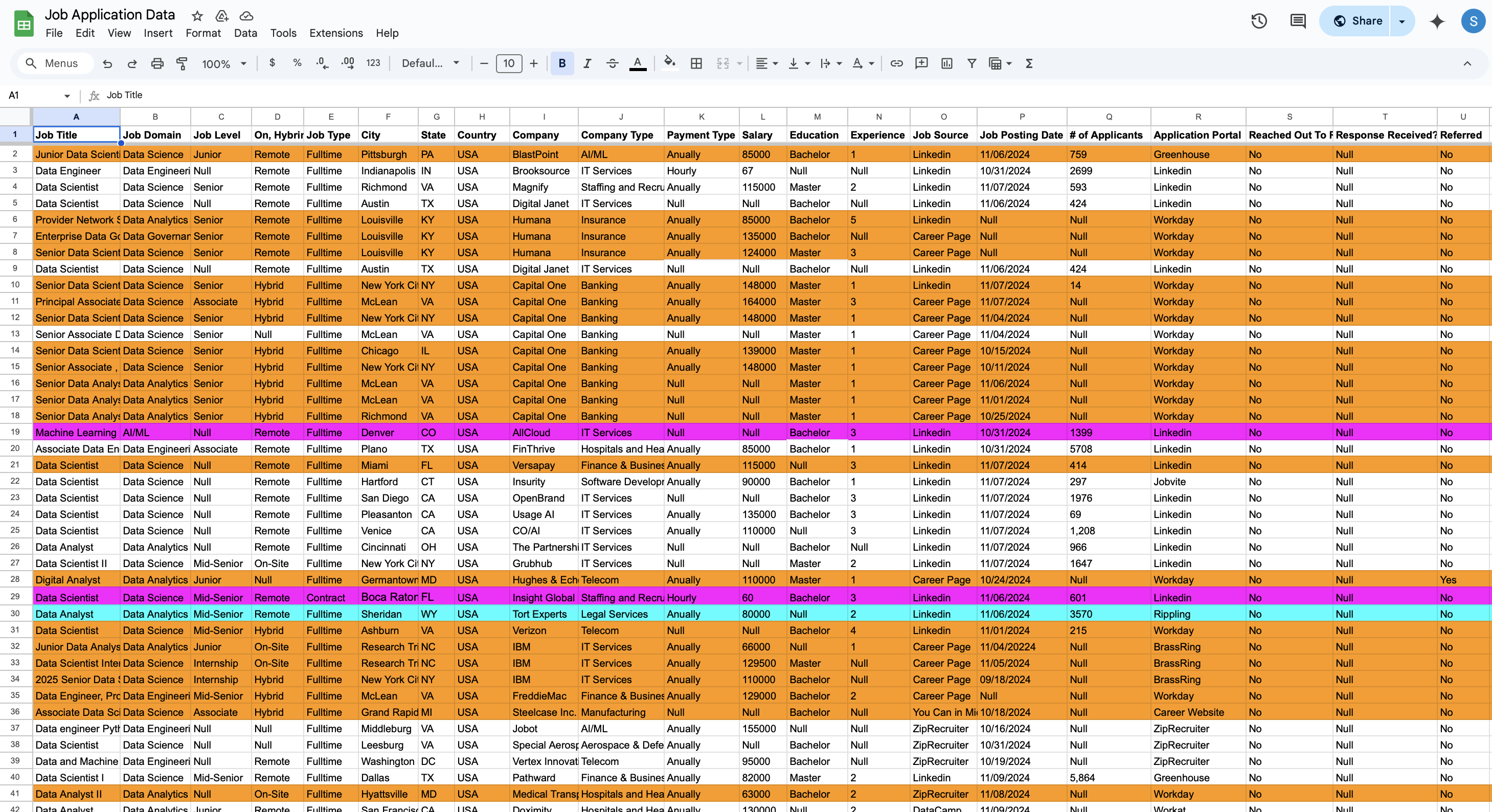This screenshot has height=812, width=1492.
Task: Toggle bold formatting
Action: coord(561,64)
